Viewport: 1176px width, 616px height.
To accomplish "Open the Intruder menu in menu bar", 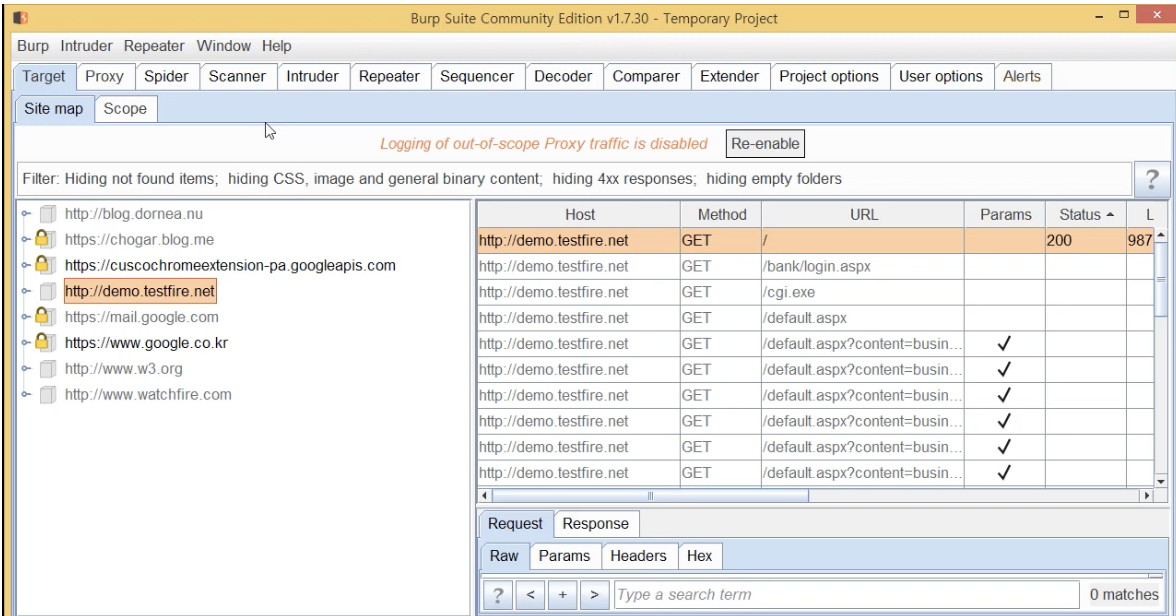I will click(86, 46).
